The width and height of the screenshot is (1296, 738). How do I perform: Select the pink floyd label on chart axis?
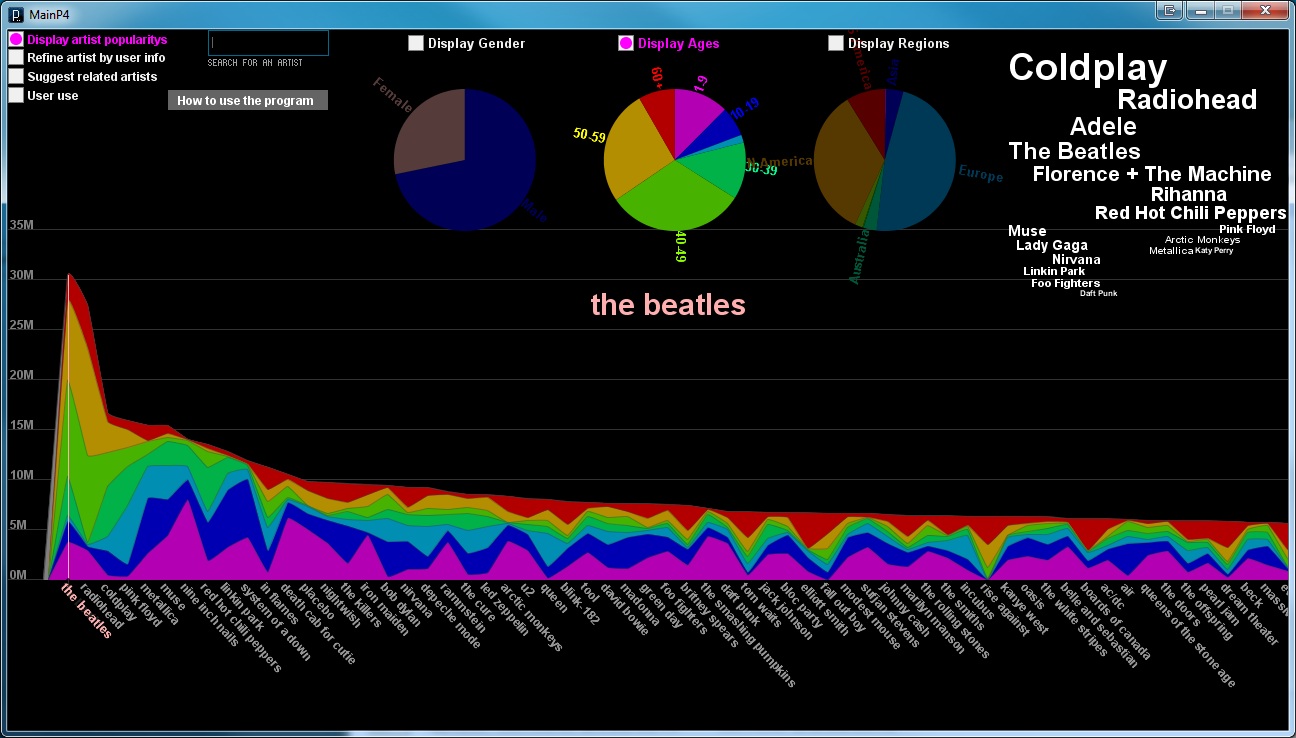140,604
